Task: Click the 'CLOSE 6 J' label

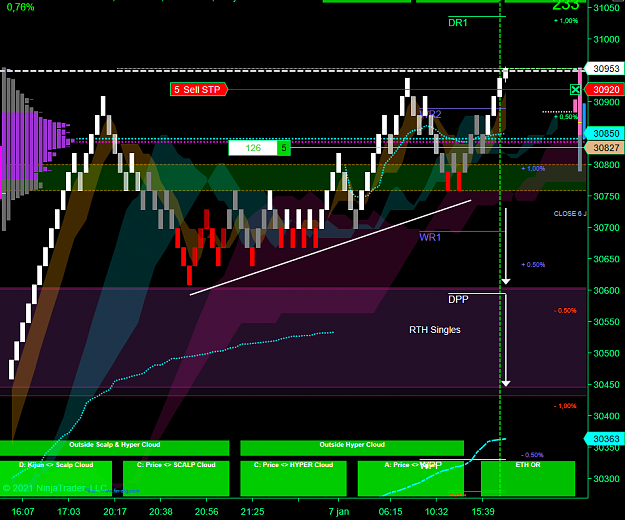Action: pos(570,214)
